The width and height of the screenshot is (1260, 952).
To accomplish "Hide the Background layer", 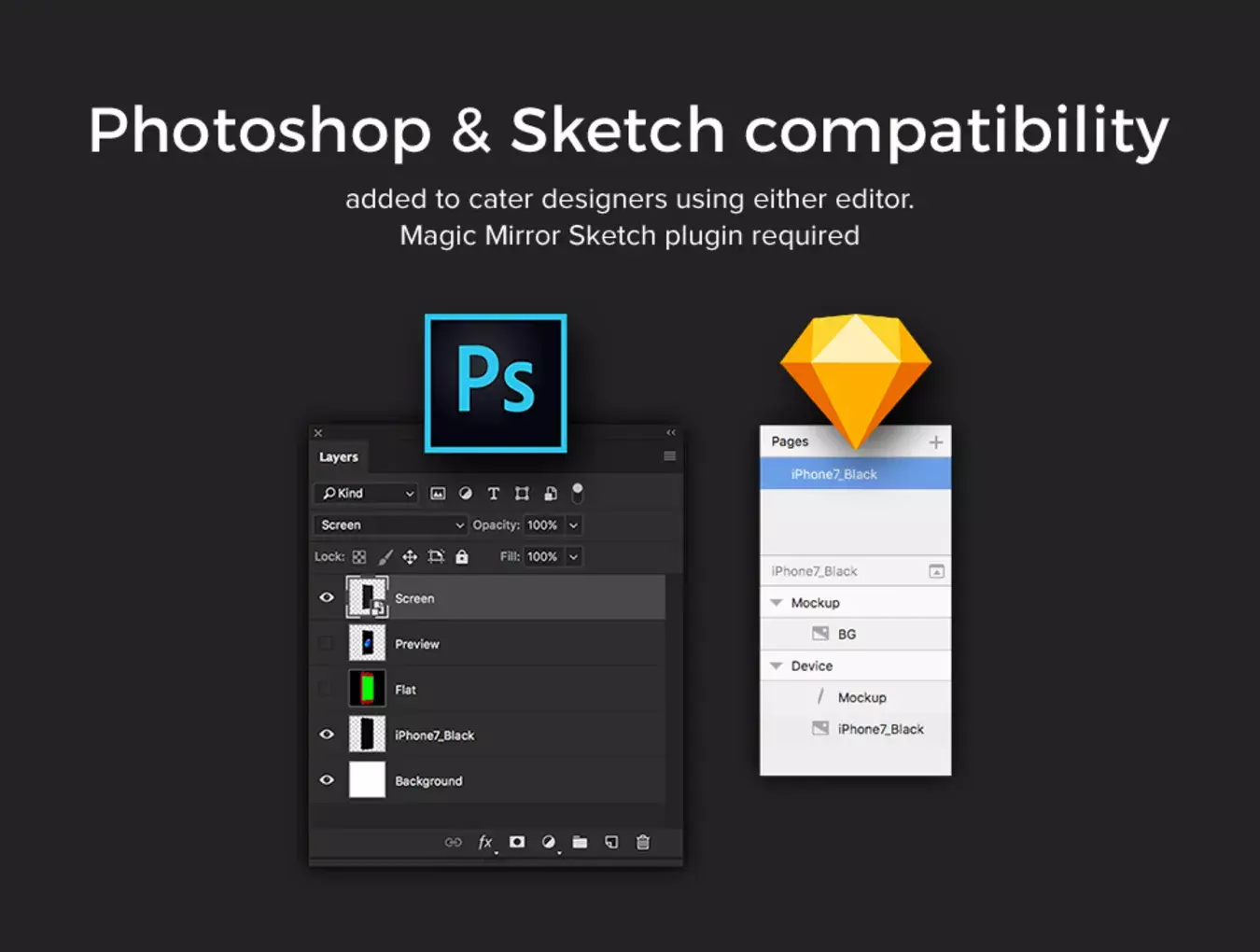I will pyautogui.click(x=327, y=780).
